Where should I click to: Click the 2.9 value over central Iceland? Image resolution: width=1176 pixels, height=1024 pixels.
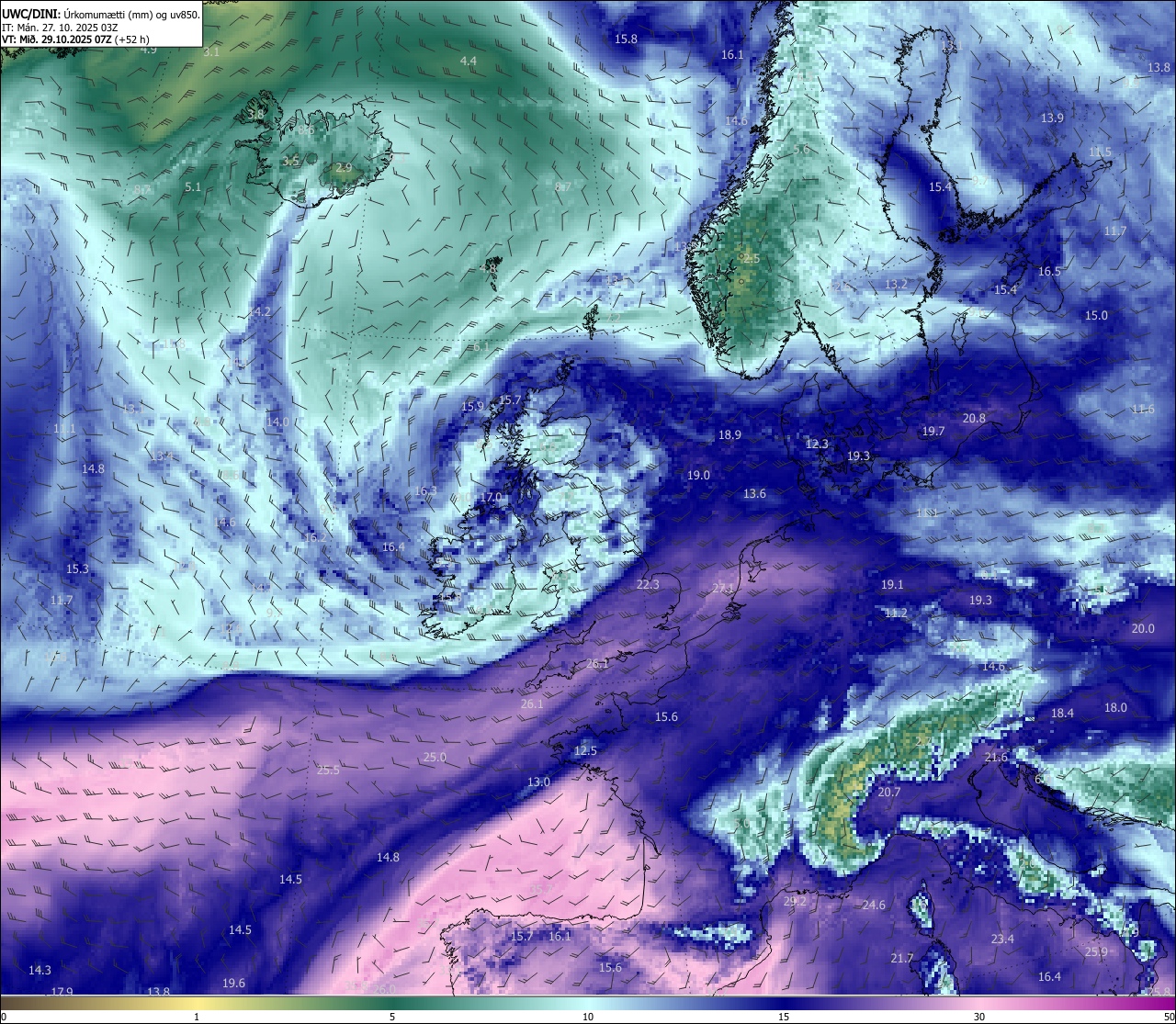click(x=344, y=168)
